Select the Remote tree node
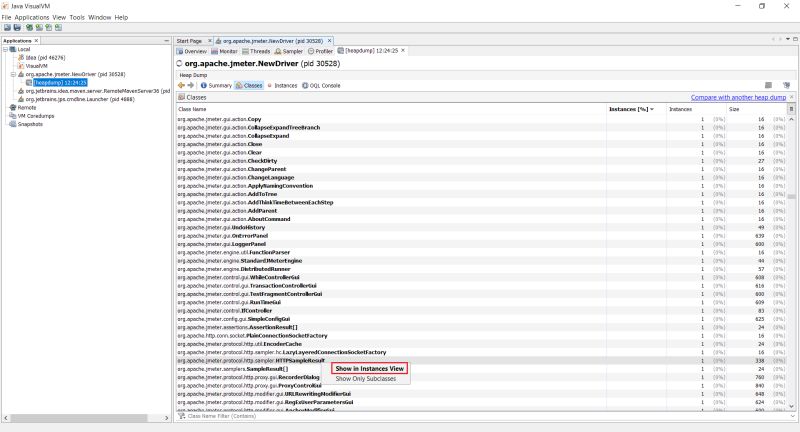Viewport: 800px width, 432px height. [27, 108]
